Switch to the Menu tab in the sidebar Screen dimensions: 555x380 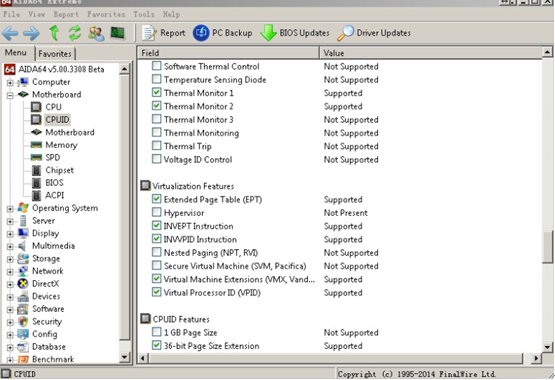(x=16, y=53)
